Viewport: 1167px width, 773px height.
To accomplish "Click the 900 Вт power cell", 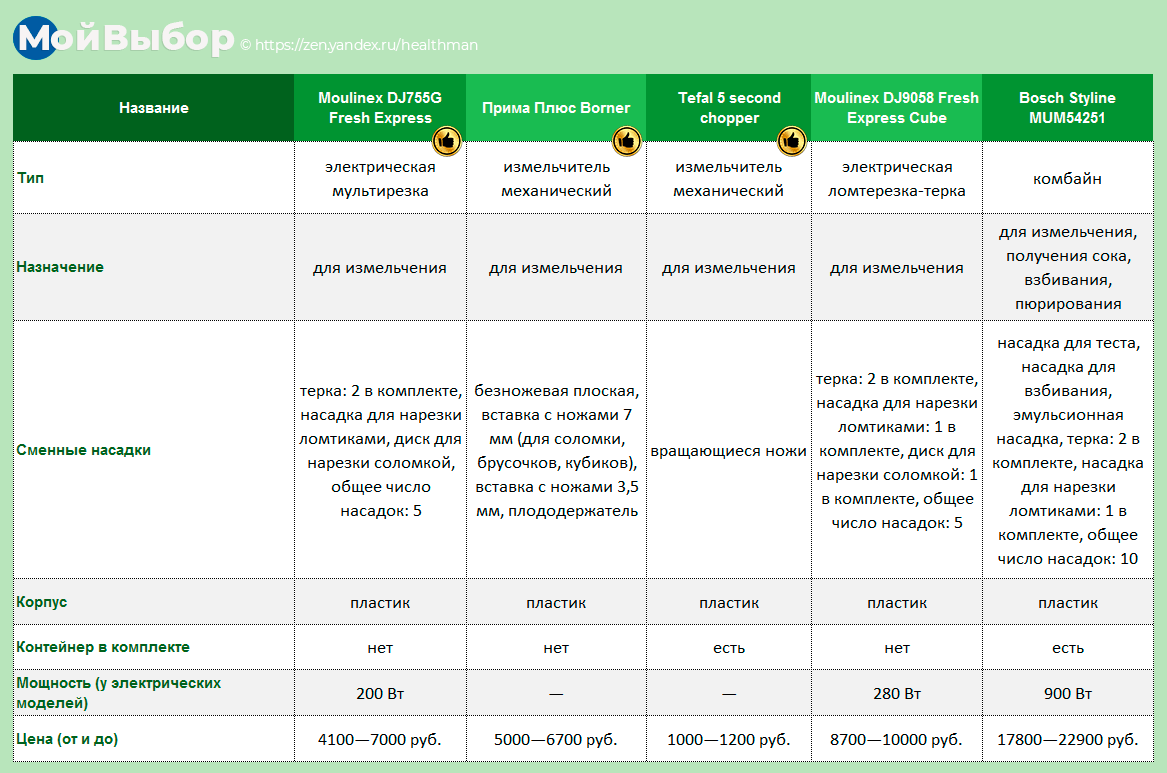I will [x=1067, y=693].
